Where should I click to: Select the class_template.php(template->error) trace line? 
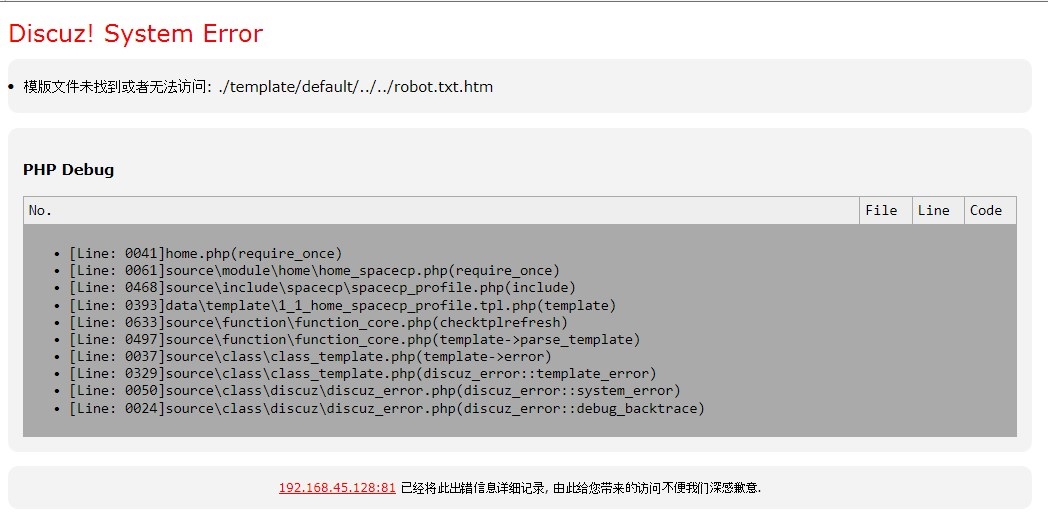click(310, 356)
